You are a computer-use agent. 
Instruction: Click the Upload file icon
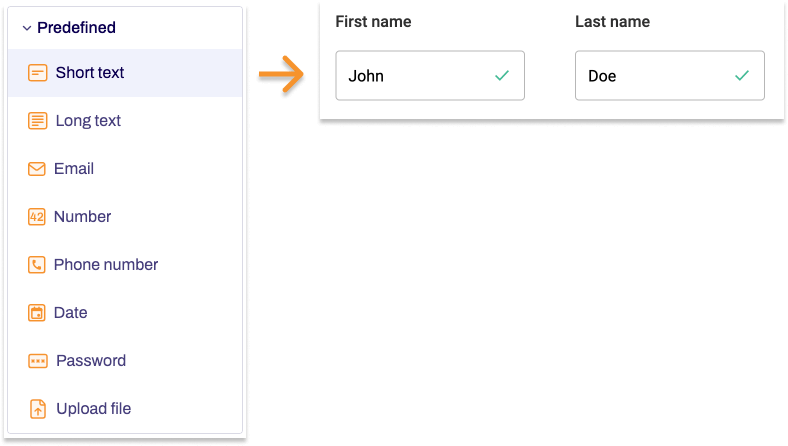coord(37,409)
